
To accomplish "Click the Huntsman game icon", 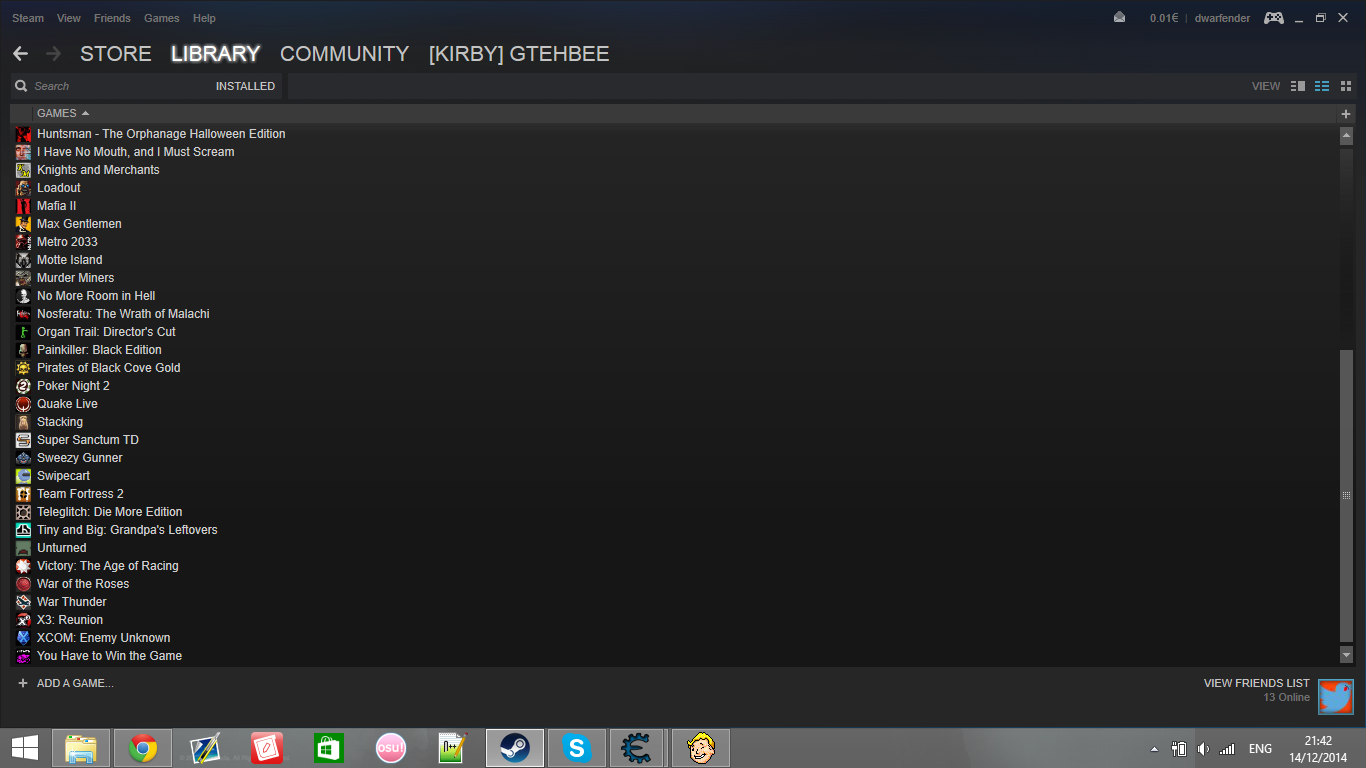I will pos(23,134).
